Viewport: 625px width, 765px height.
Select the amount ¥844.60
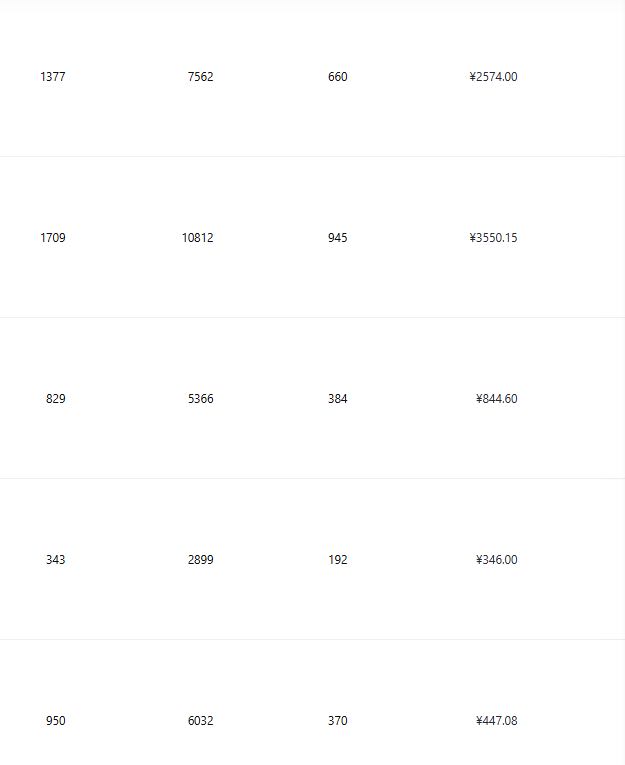coord(497,399)
